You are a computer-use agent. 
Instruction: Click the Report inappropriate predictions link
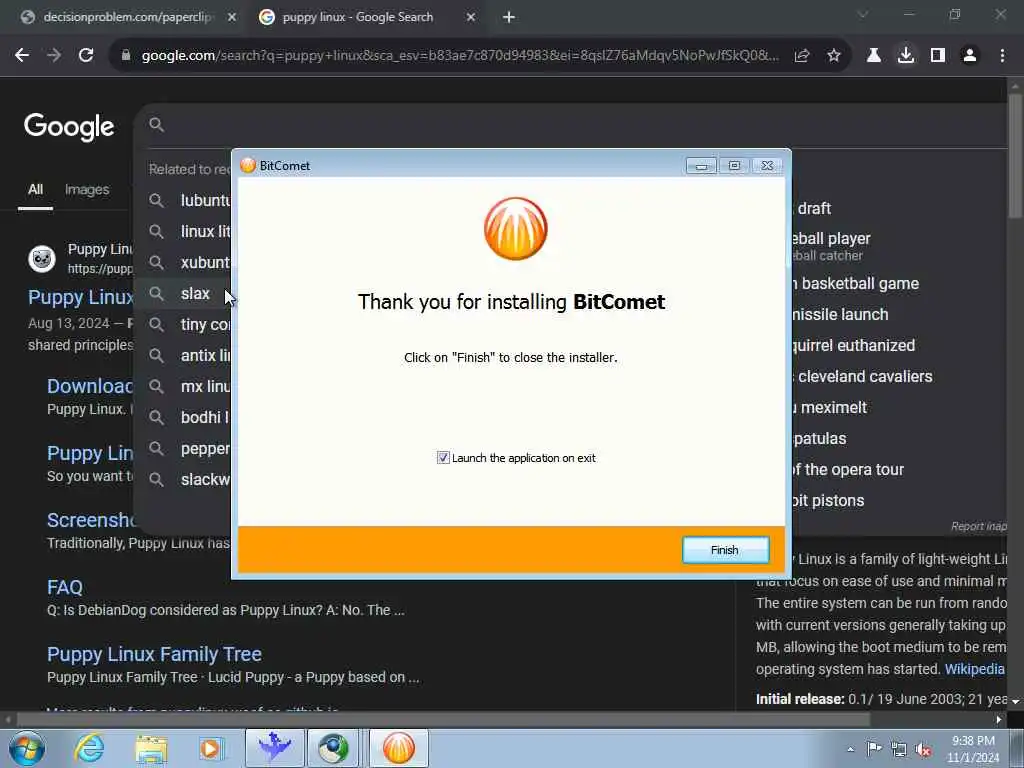click(978, 526)
